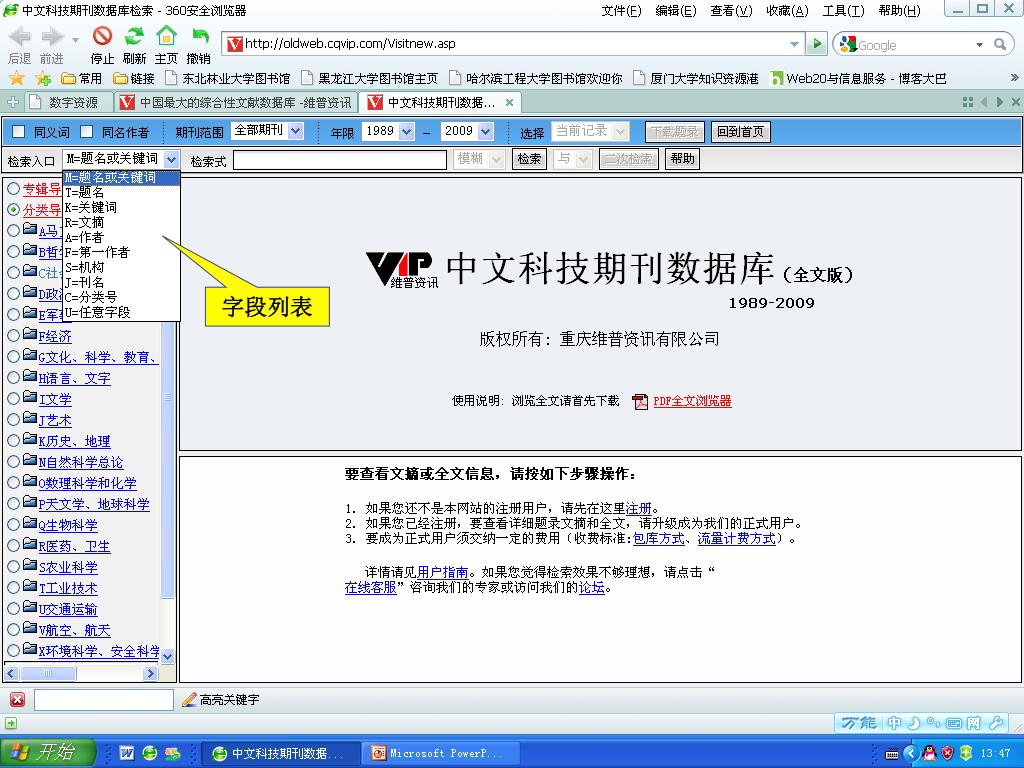Open the 工具(T) menu
Screen dimensions: 1024x768
click(843, 10)
